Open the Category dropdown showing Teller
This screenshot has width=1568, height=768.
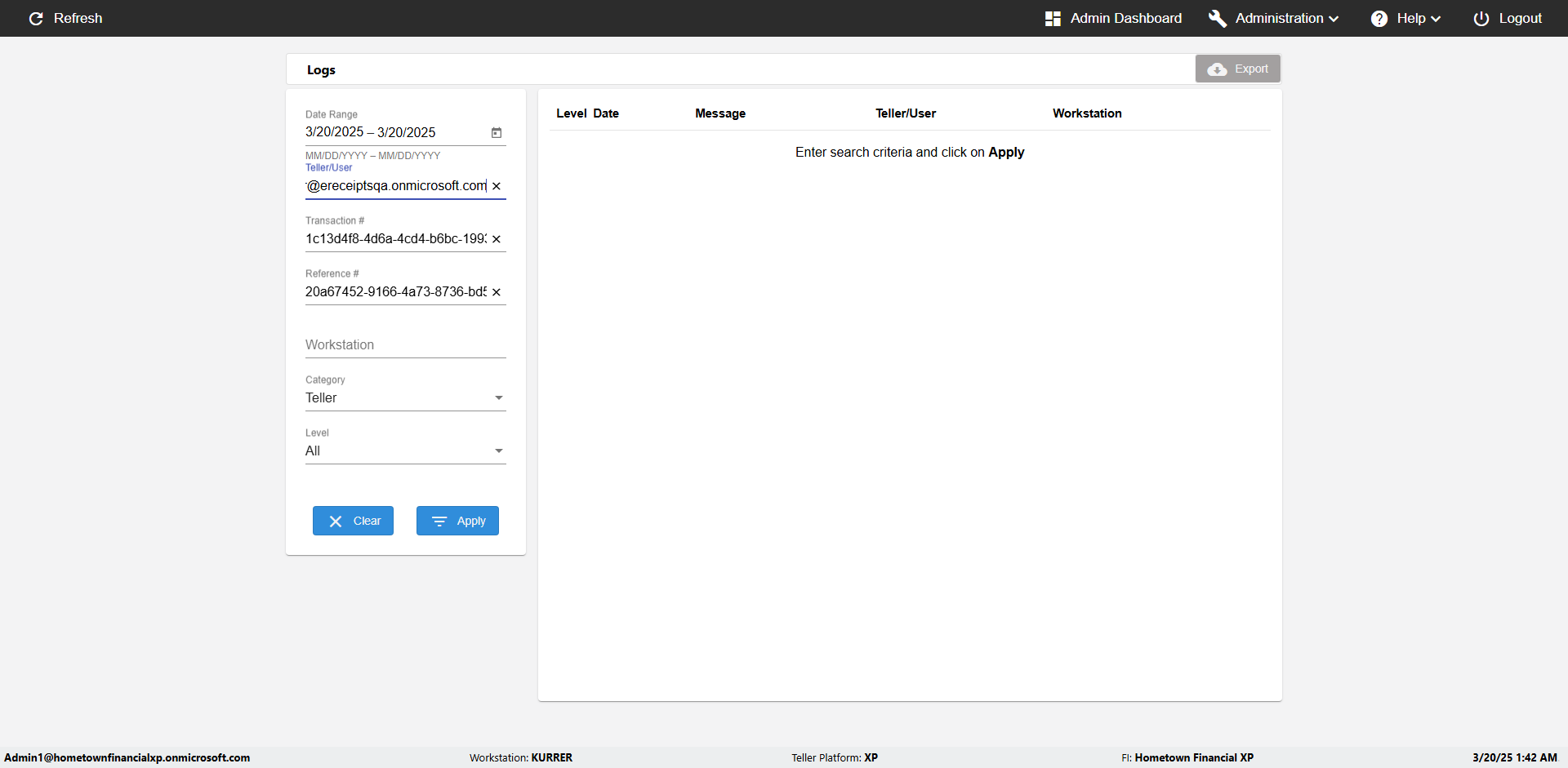click(x=406, y=397)
